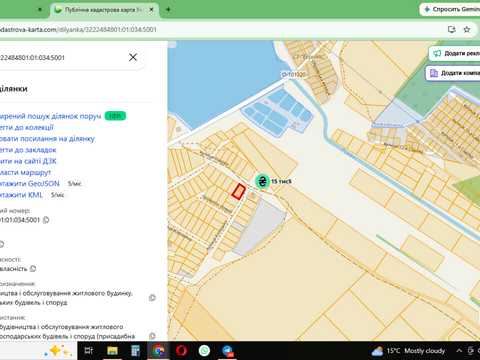Expand the hidden system tray icons
Image resolution: width=480 pixels, height=360 pixels.
[459, 351]
